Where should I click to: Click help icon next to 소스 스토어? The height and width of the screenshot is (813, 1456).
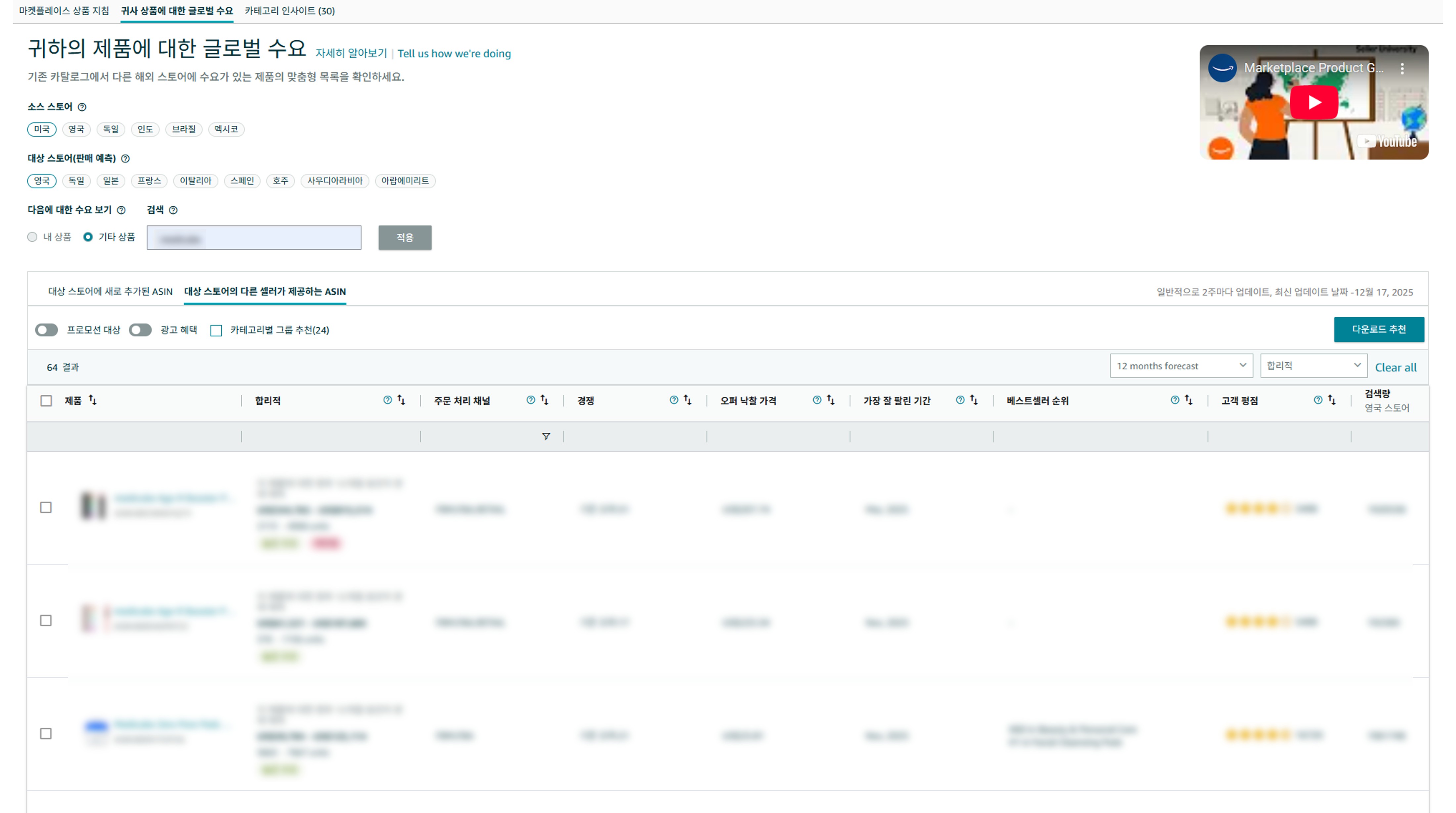(x=82, y=107)
